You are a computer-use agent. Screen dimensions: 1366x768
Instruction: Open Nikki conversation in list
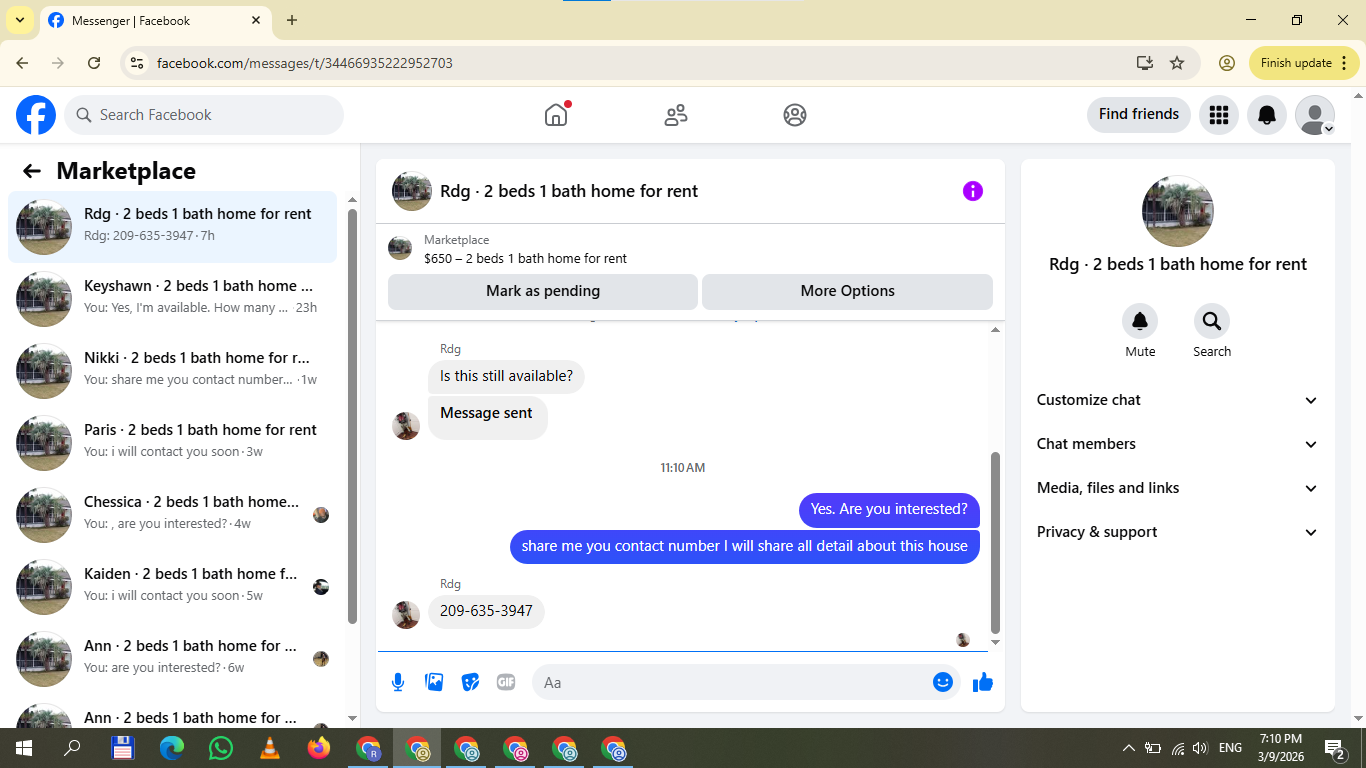coord(172,371)
